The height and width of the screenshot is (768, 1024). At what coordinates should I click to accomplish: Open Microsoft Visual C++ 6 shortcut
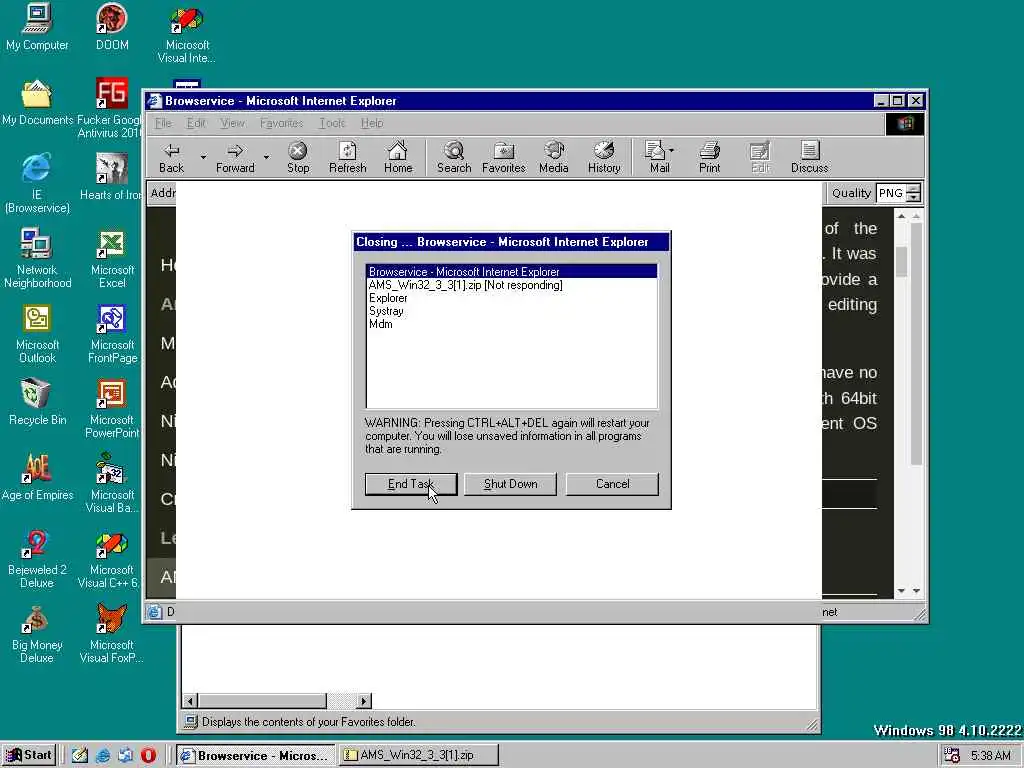coord(109,559)
